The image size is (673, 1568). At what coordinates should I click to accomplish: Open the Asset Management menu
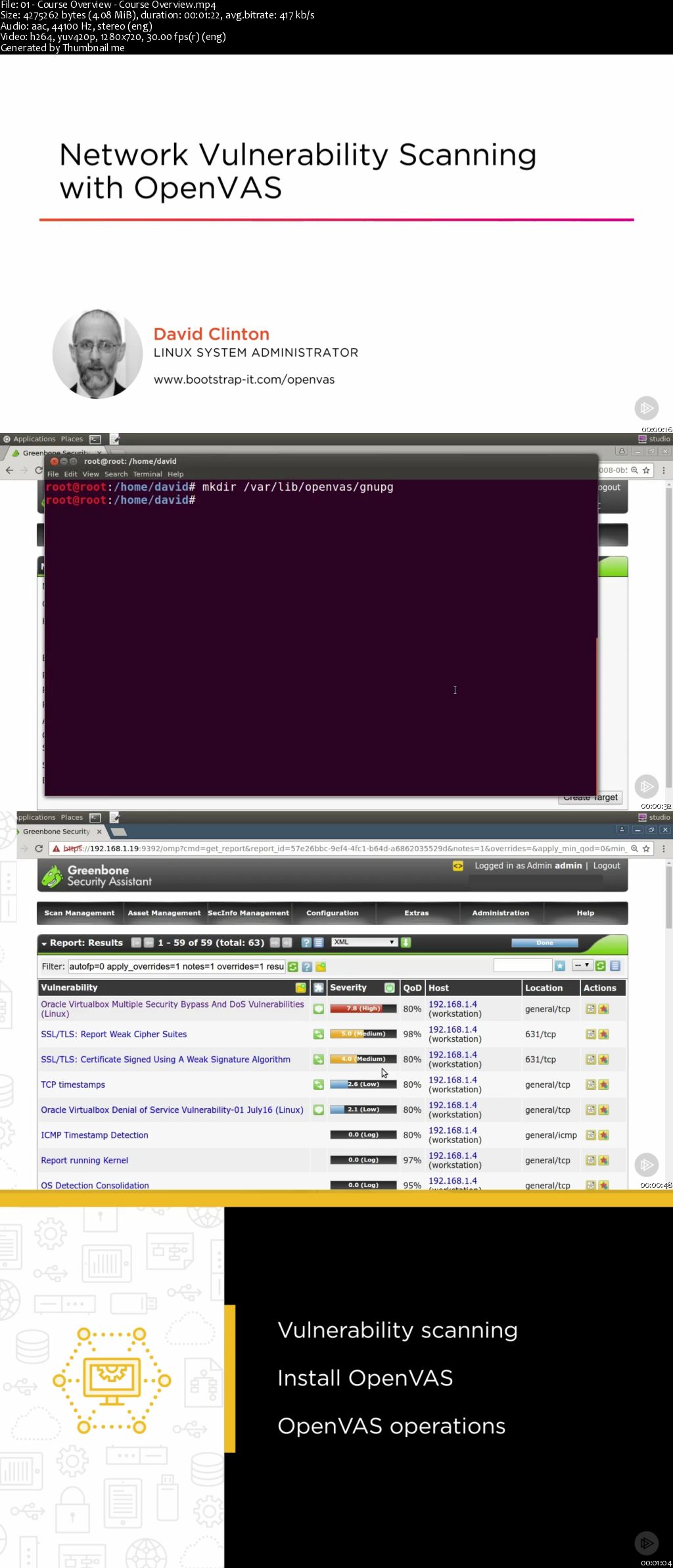point(164,913)
